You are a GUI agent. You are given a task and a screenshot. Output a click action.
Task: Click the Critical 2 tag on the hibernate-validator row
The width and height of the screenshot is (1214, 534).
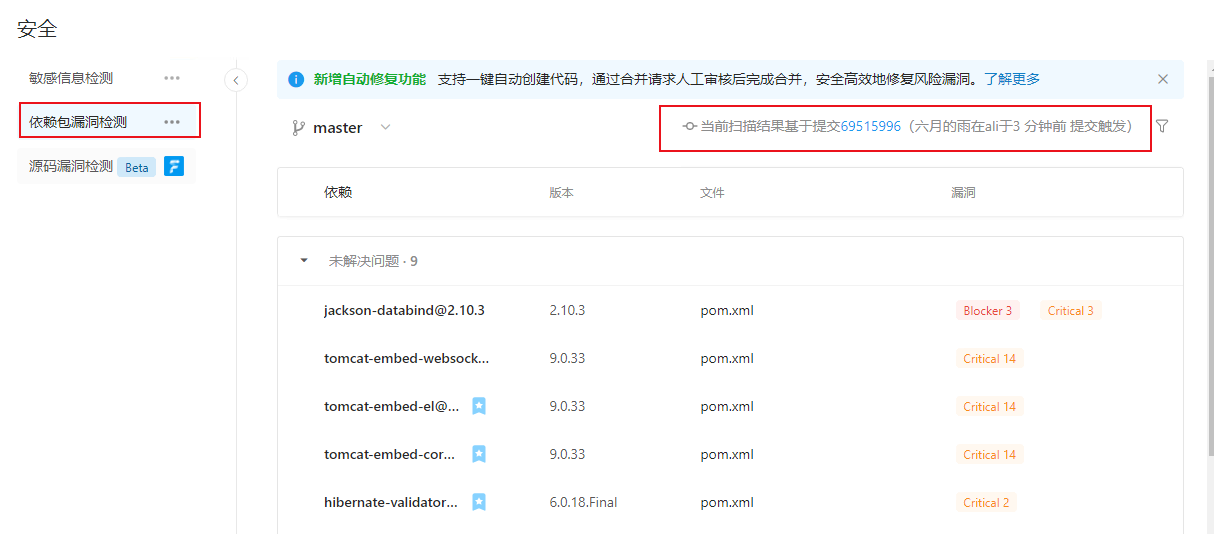pos(986,503)
